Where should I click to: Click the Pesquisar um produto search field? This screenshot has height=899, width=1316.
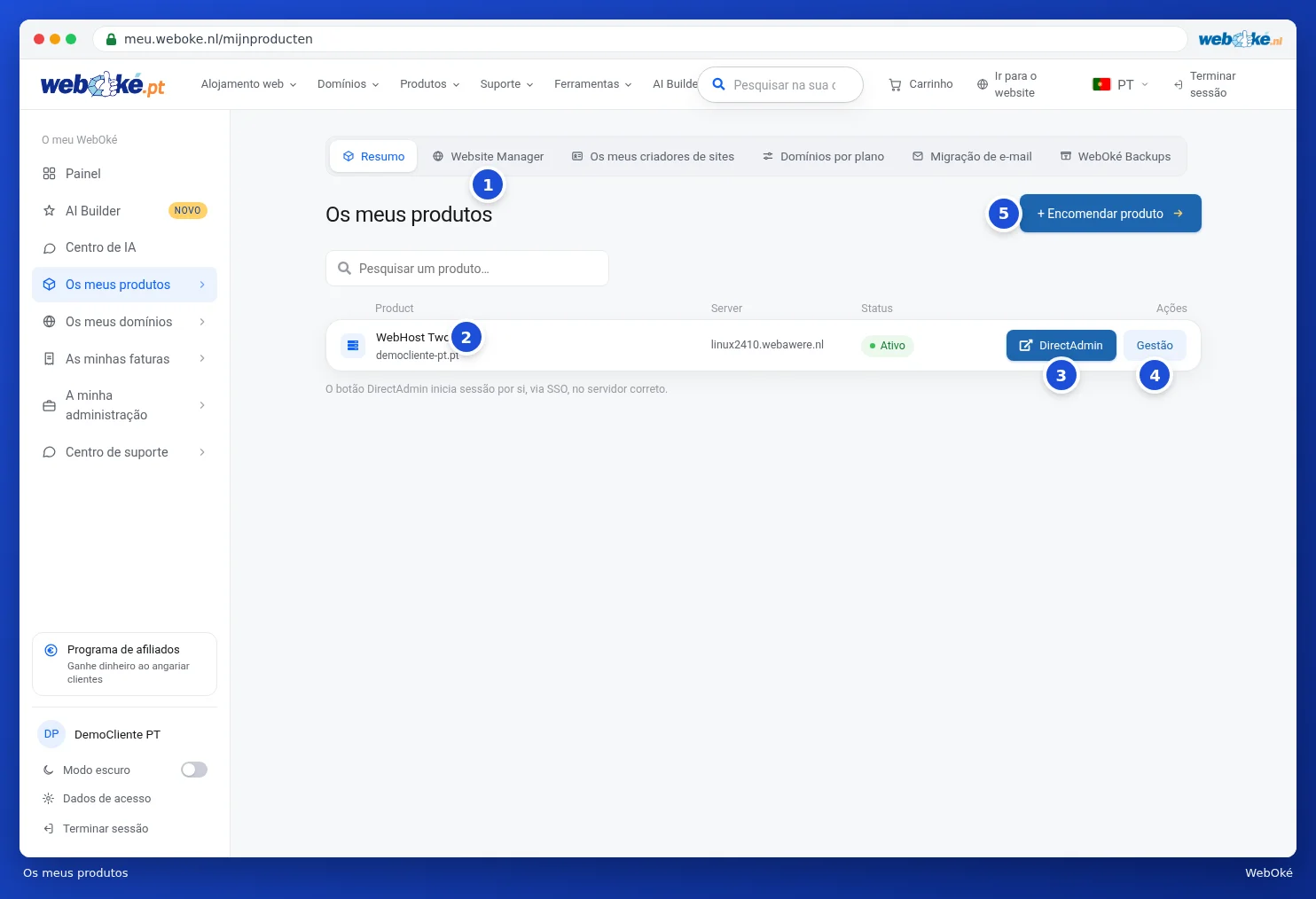[467, 269]
